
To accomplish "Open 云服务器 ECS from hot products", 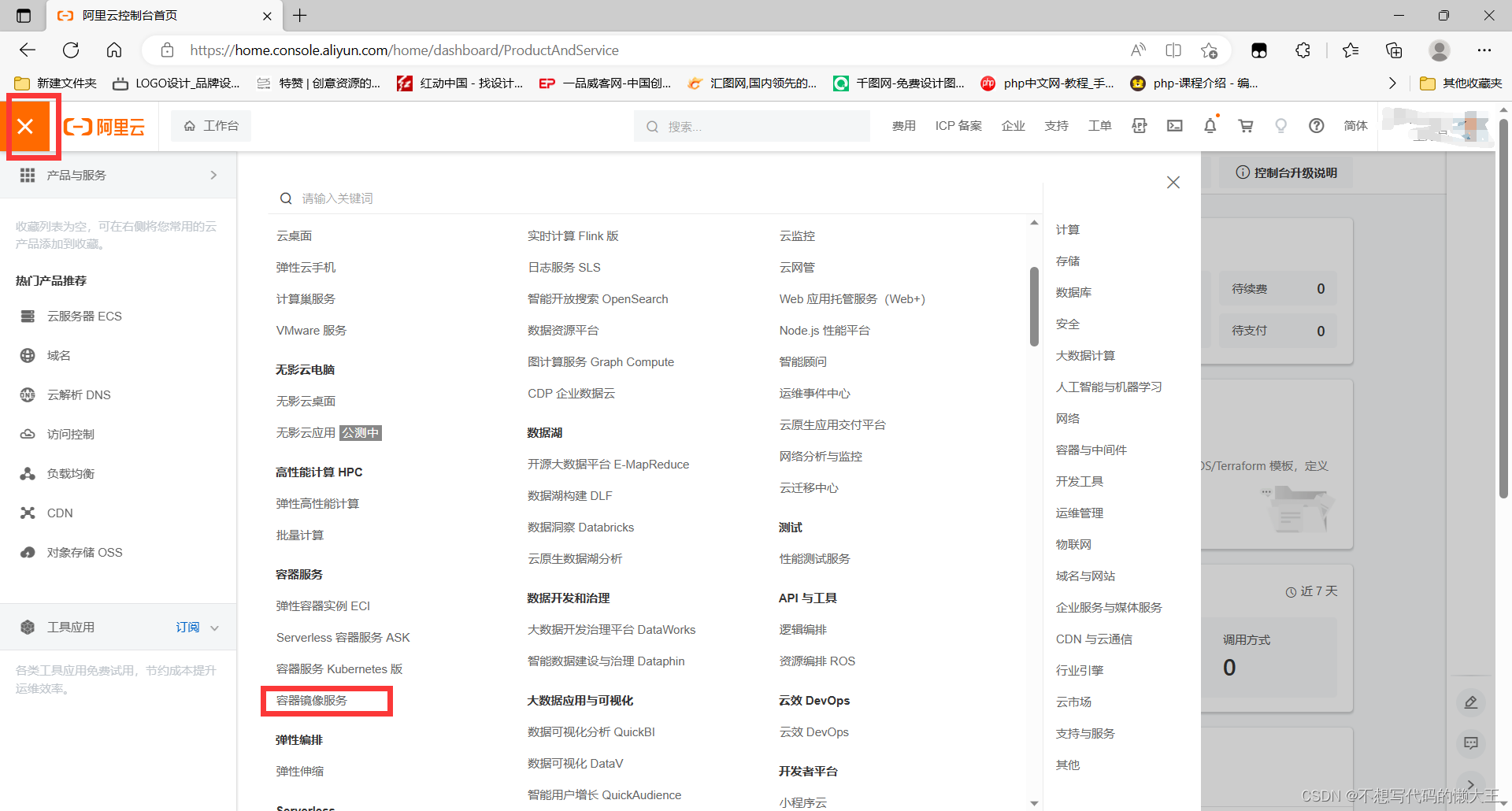I will [84, 316].
